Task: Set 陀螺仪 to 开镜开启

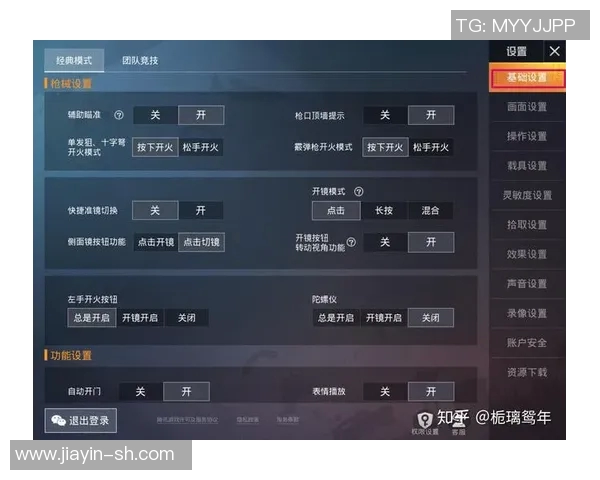Action: click(x=384, y=318)
